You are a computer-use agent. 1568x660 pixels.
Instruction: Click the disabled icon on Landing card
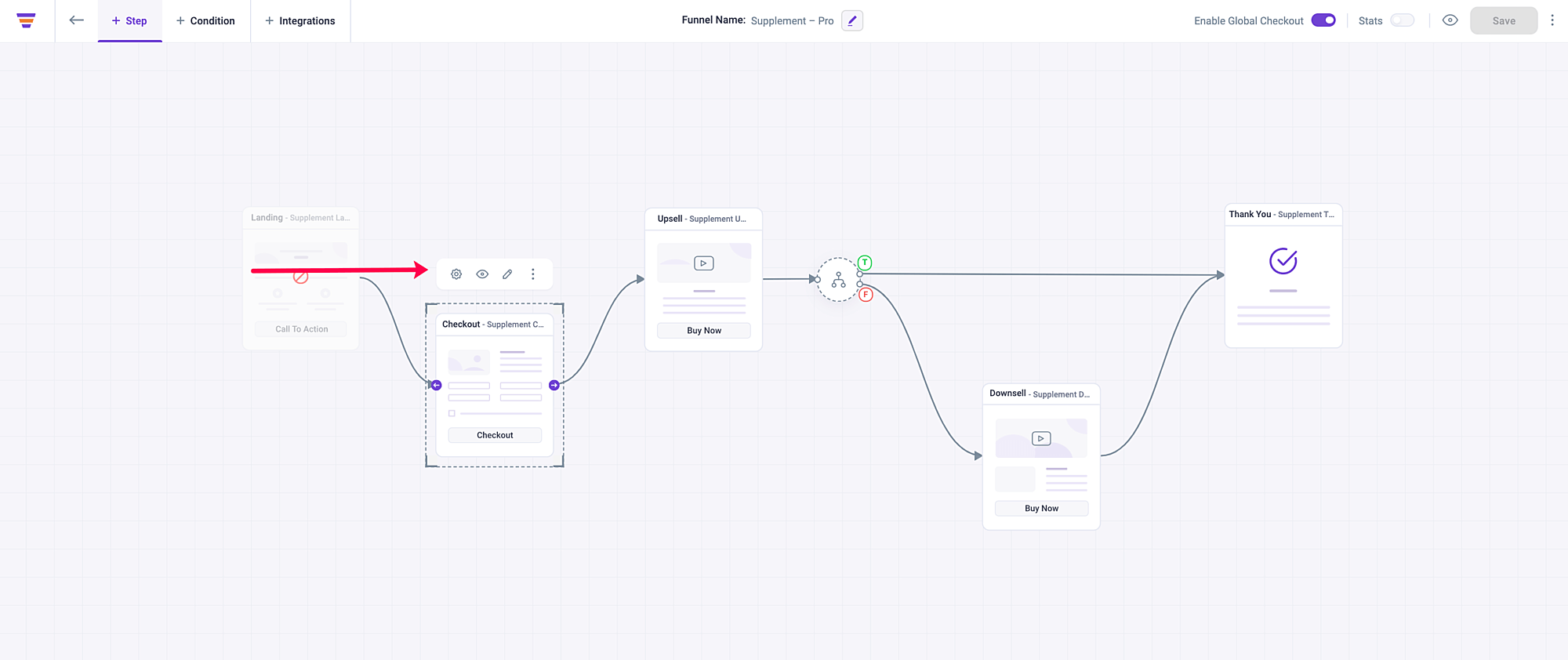[301, 277]
